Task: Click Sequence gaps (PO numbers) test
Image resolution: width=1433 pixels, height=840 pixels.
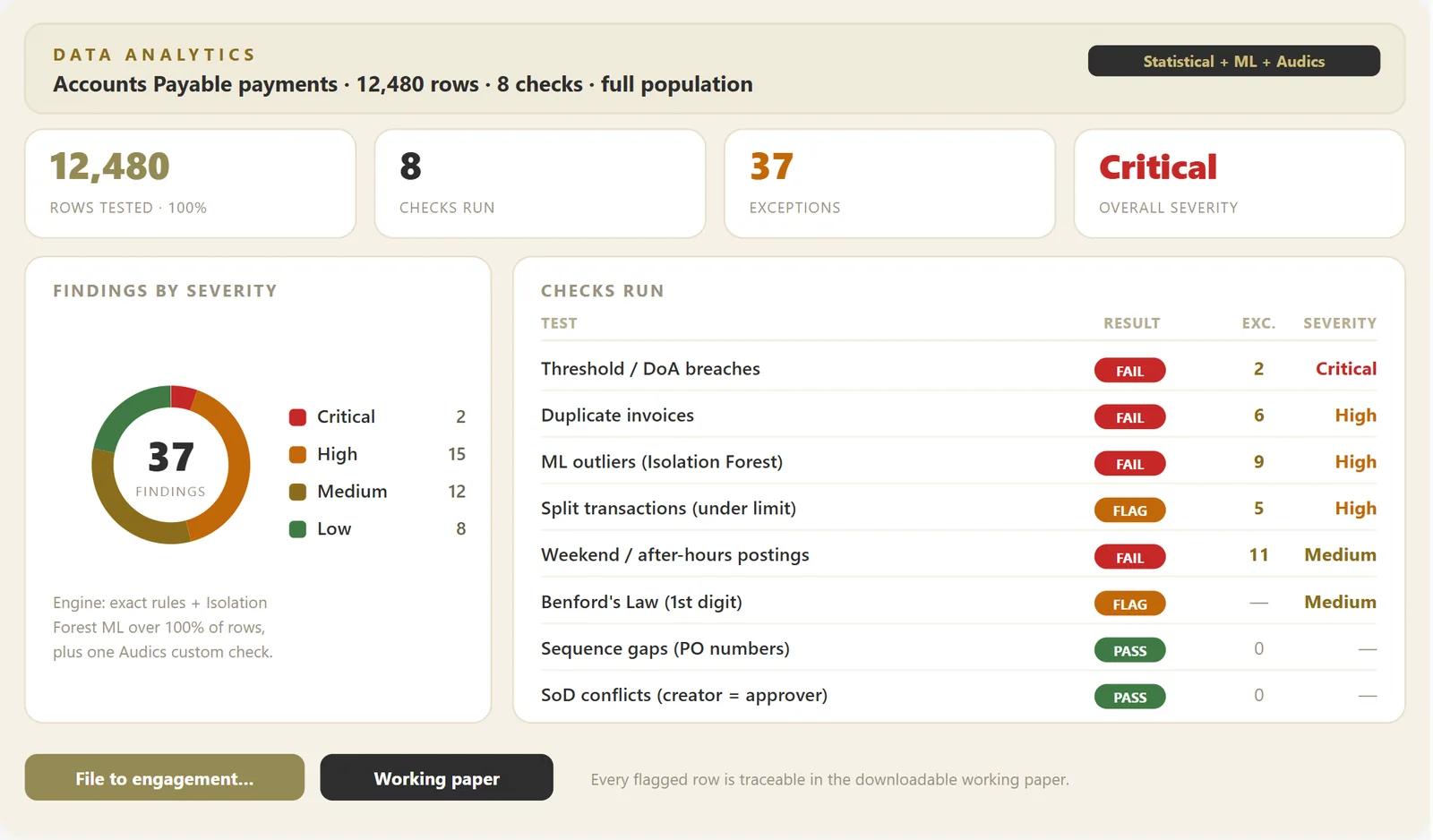Action: pyautogui.click(x=665, y=648)
